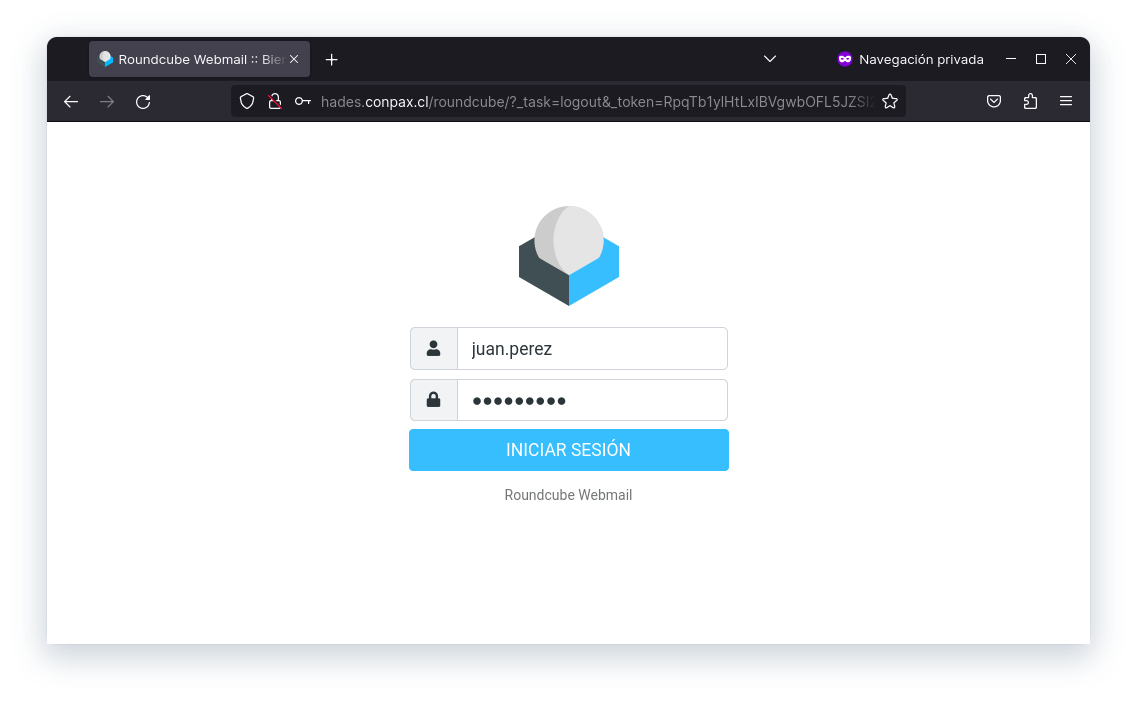Minimize the browser window
The width and height of the screenshot is (1137, 701).
click(1011, 59)
